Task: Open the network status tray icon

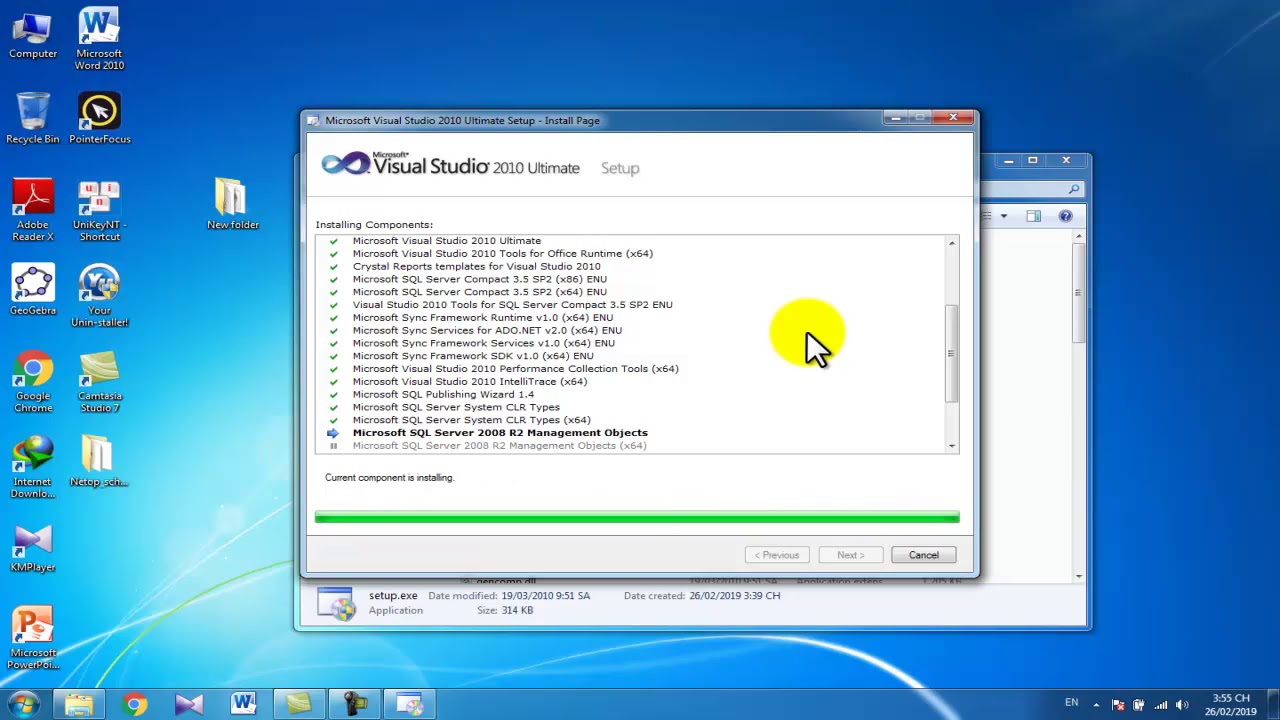Action: [x=1160, y=704]
